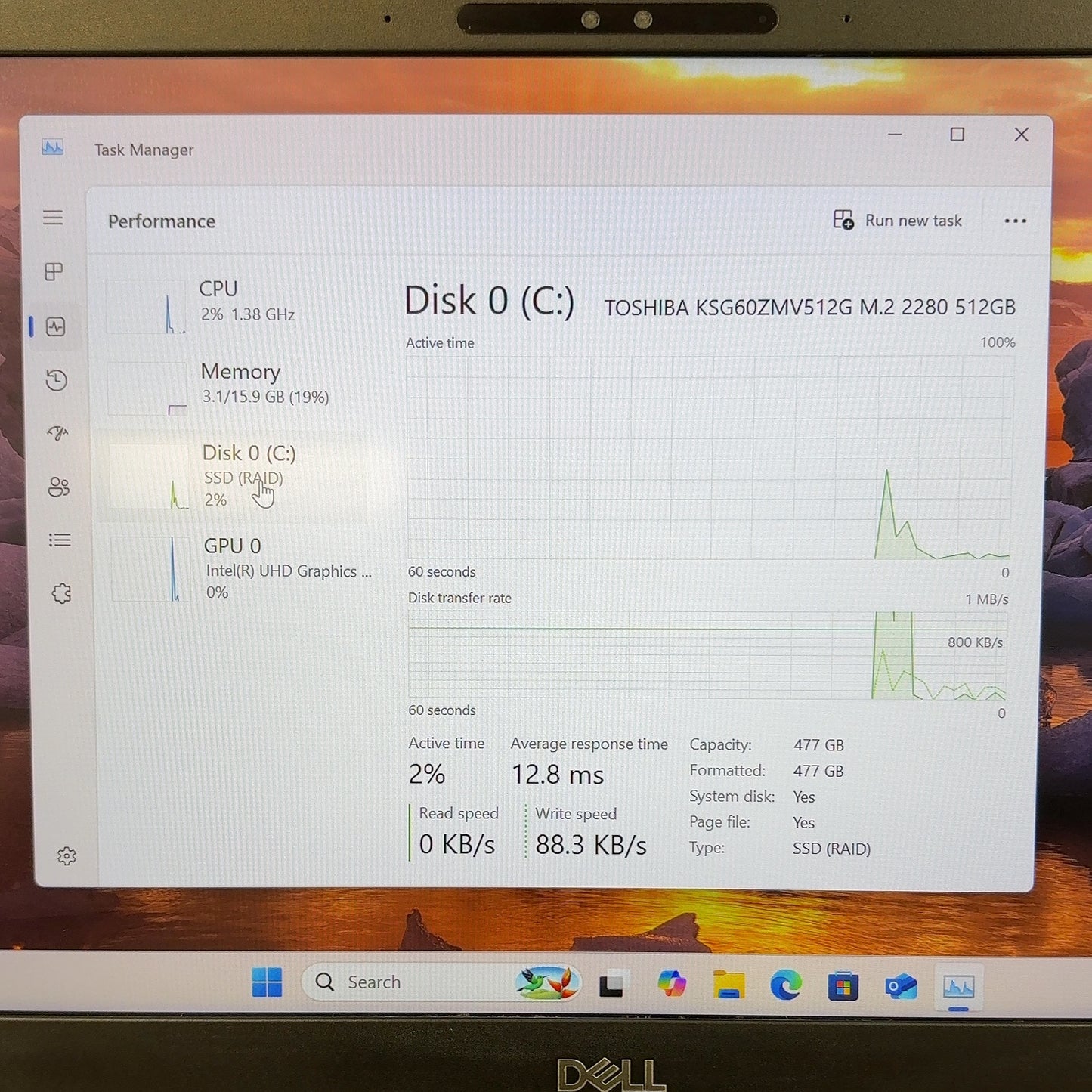Click the 12.8 ms average response value
The width and height of the screenshot is (1092, 1092).
(x=558, y=775)
